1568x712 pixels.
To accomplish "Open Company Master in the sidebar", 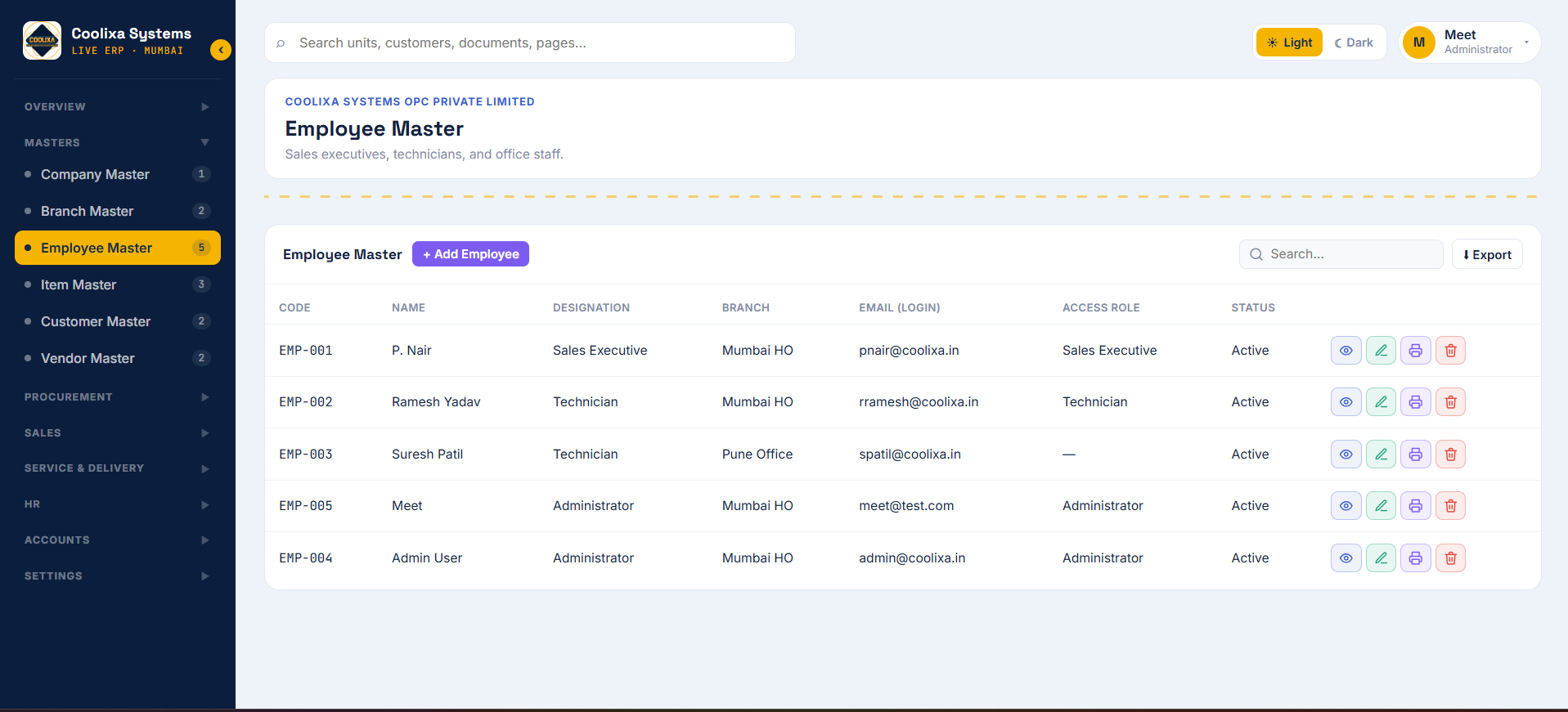I will (x=118, y=174).
